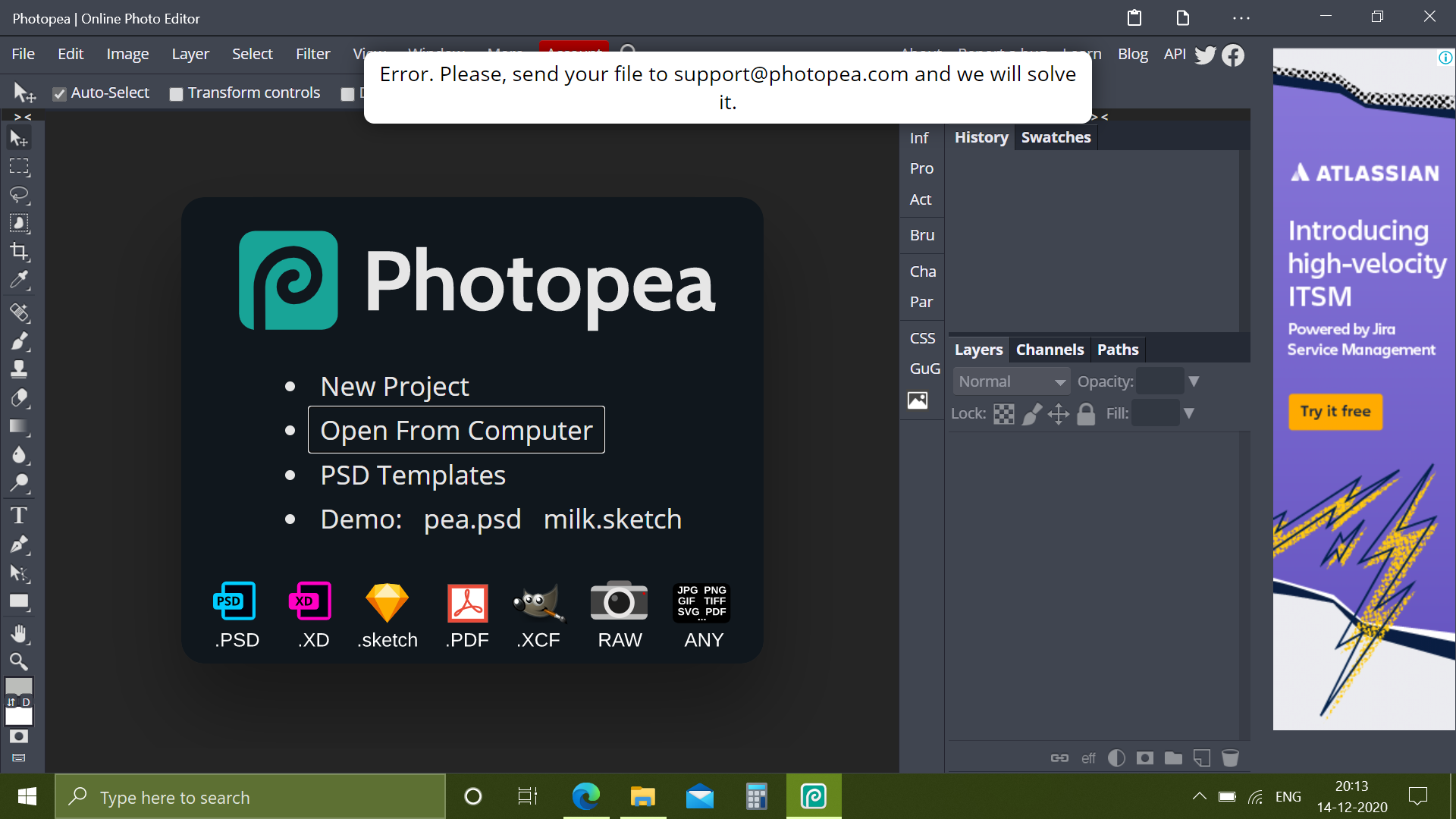Select the Crop tool in the toolbar
1456x819 pixels.
[x=20, y=252]
